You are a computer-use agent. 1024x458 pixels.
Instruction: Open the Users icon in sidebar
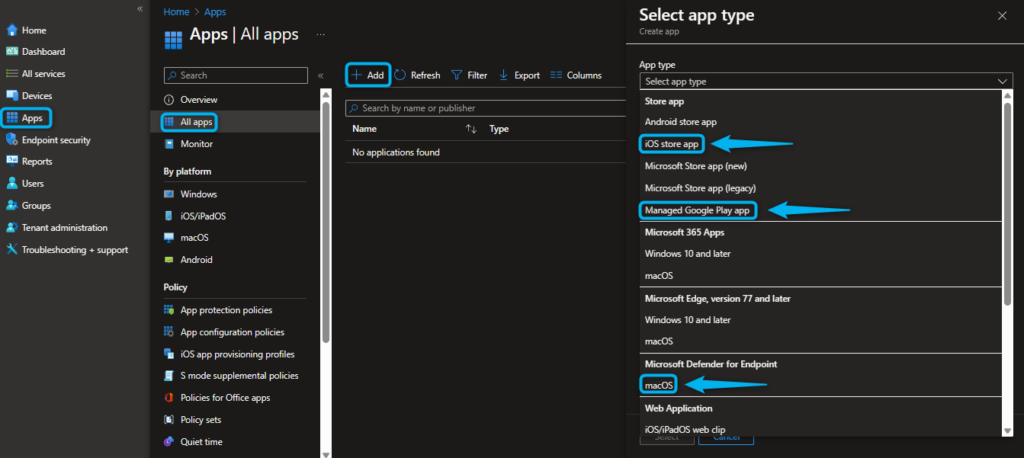click(12, 184)
